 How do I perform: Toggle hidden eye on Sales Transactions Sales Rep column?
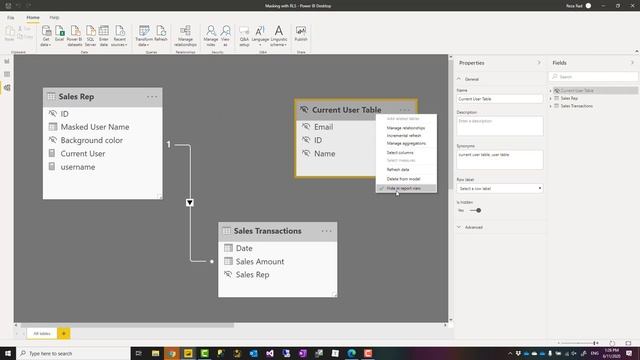click(x=228, y=274)
